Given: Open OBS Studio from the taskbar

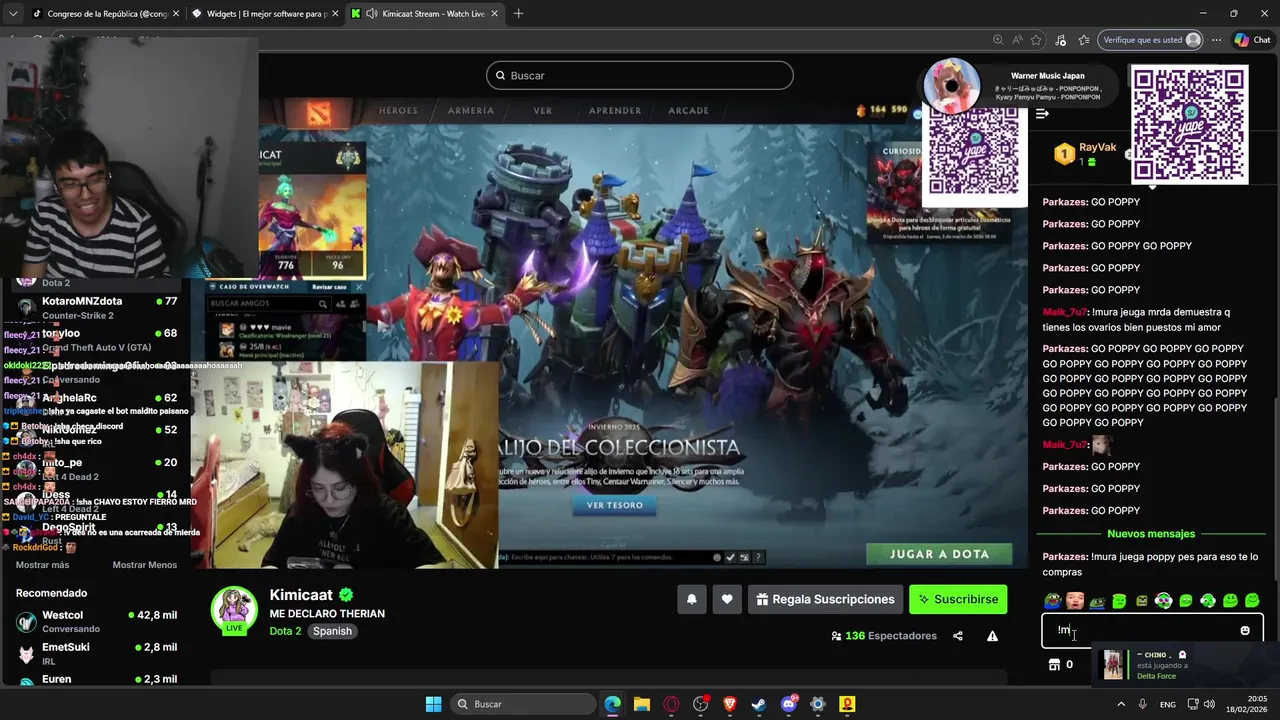Looking at the screenshot, I should [700, 704].
